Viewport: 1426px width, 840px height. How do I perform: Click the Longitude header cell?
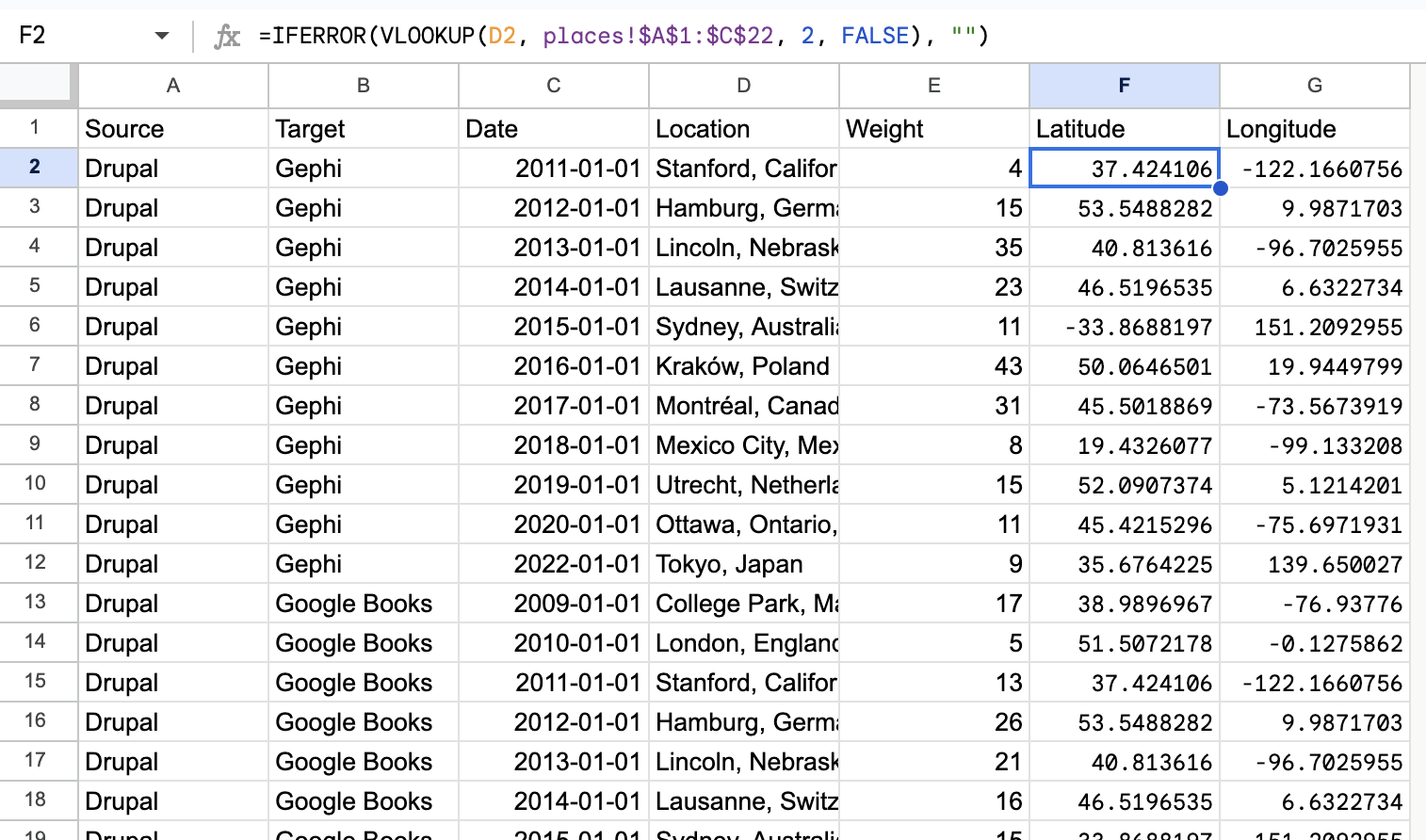click(x=1314, y=129)
